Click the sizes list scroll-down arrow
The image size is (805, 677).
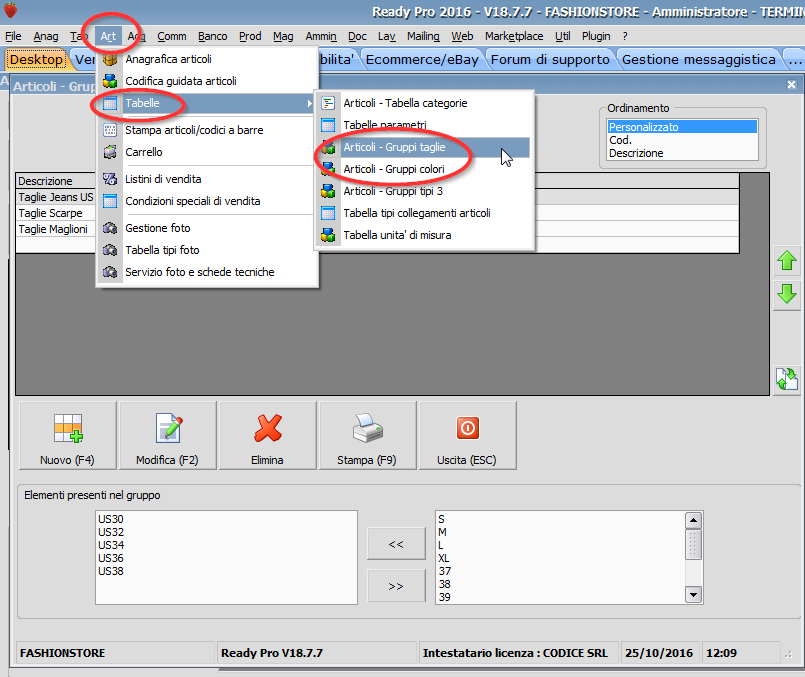[693, 595]
